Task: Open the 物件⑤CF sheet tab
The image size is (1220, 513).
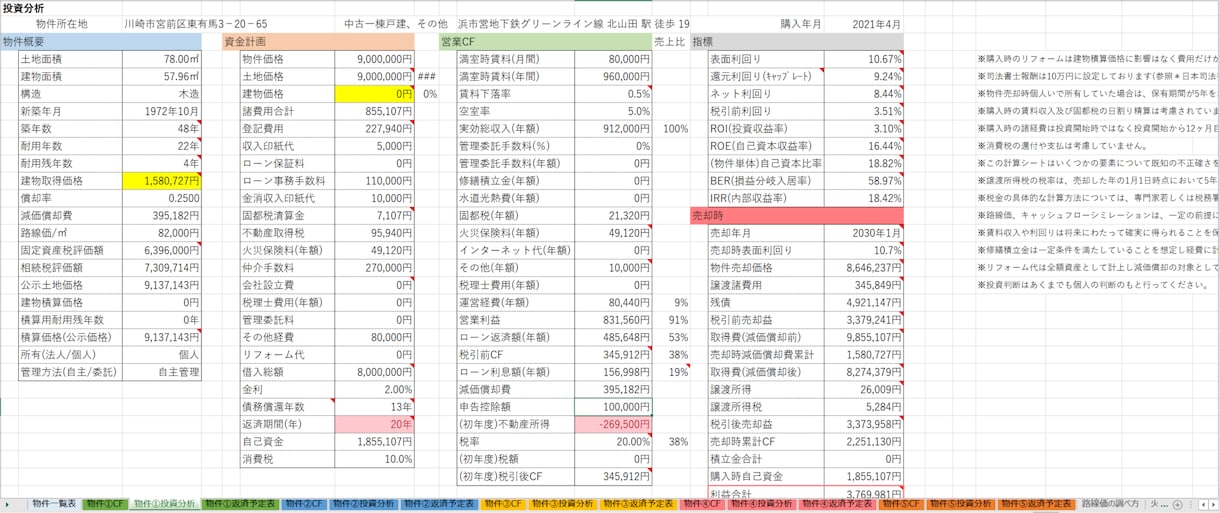Action: 901,504
